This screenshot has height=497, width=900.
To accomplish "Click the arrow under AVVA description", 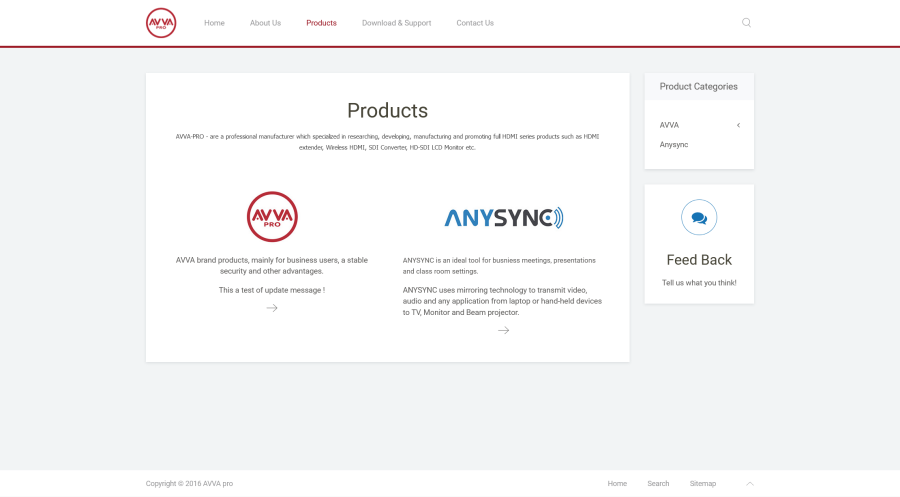I will 272,308.
